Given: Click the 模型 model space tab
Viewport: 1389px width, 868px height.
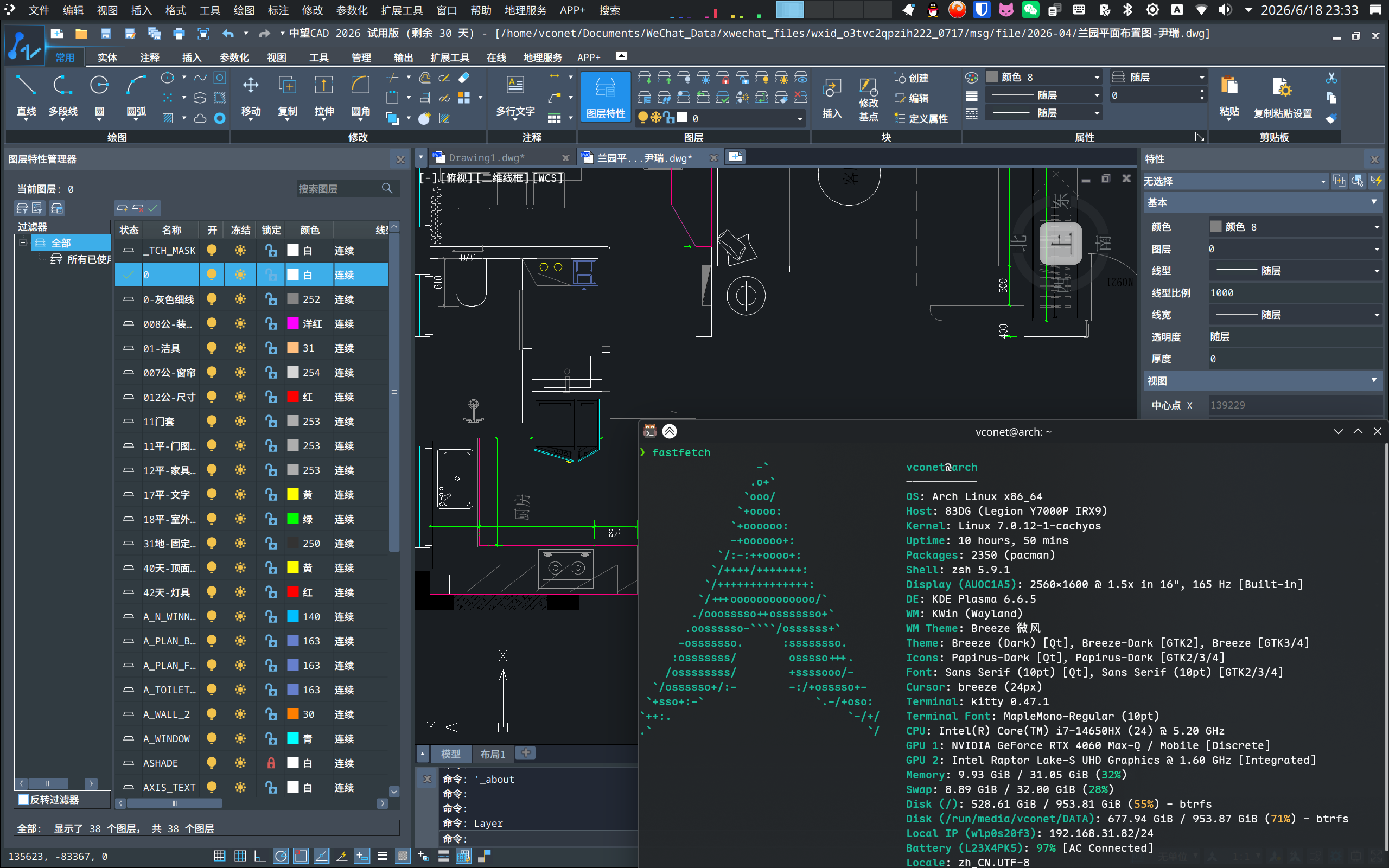Looking at the screenshot, I should tap(450, 754).
